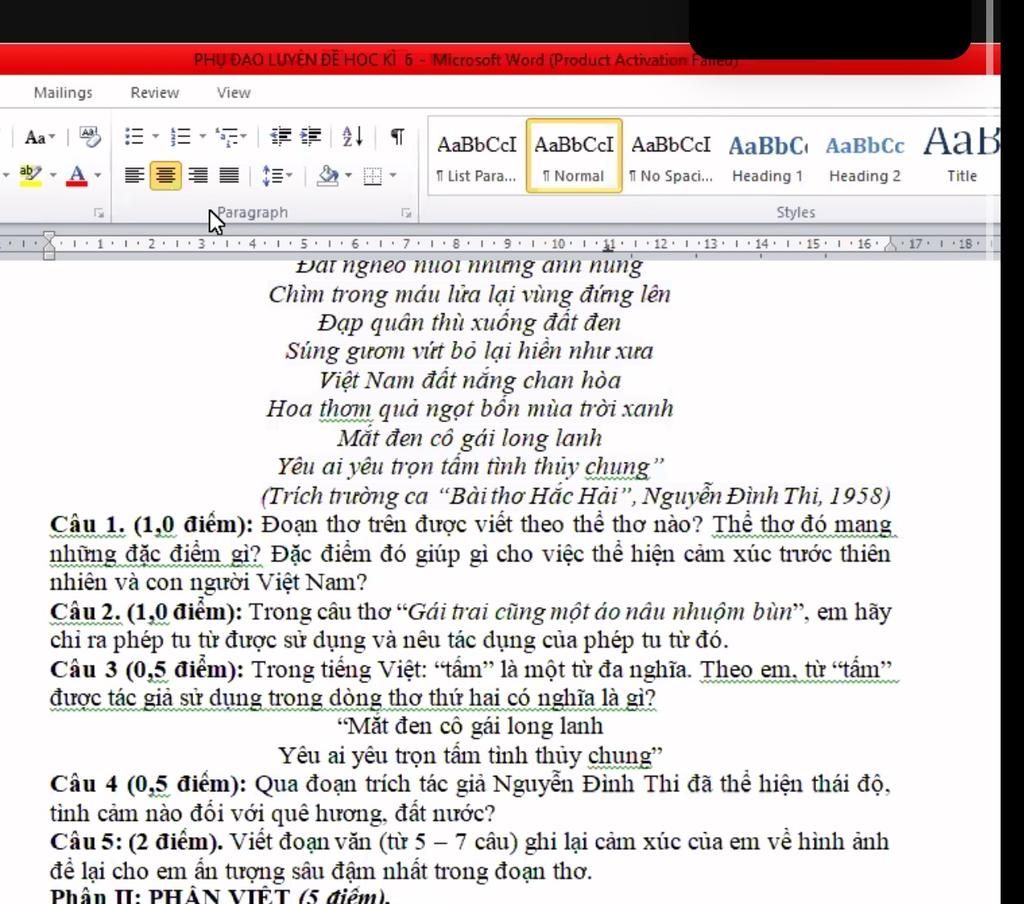Screen dimensions: 1024x904
Task: Click the text highlight color icon
Action: [30, 175]
